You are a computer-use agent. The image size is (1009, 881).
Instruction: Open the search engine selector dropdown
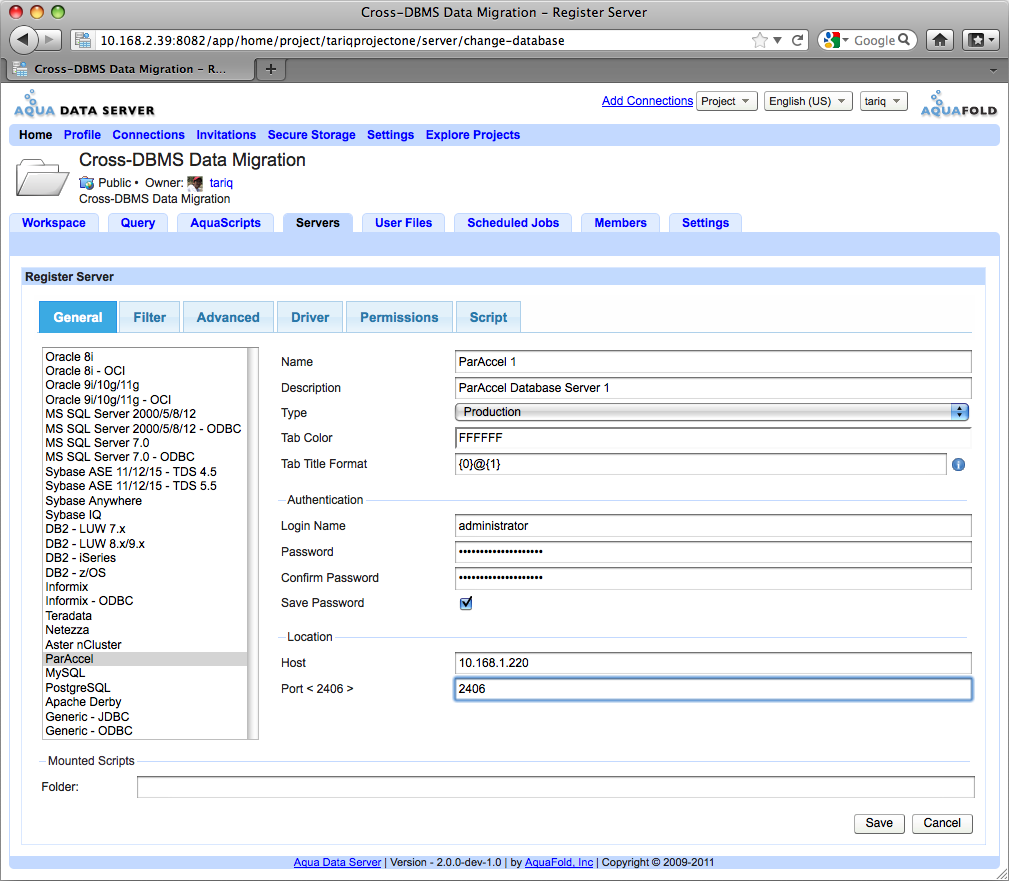(836, 40)
